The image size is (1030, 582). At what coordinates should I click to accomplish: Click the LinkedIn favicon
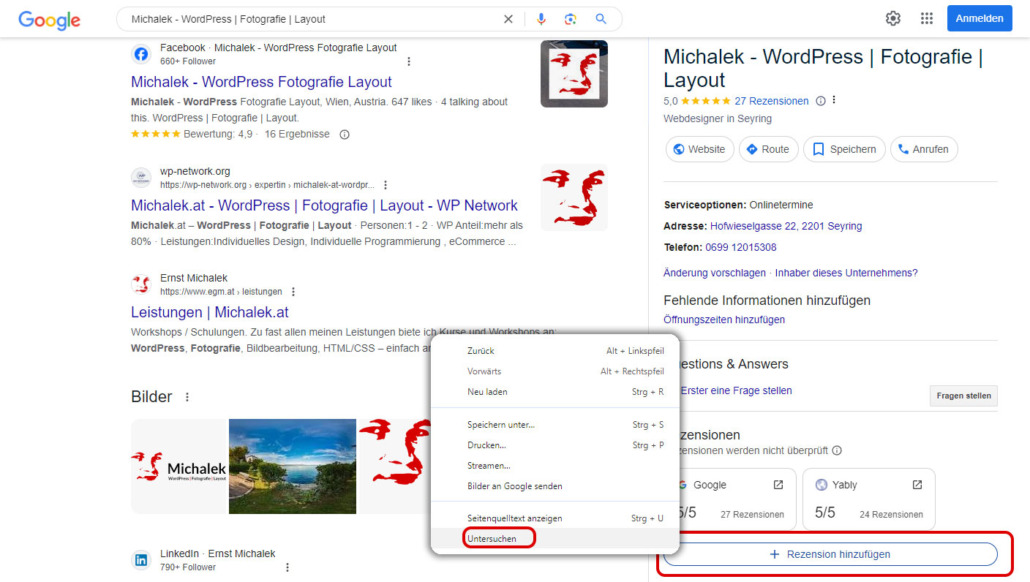141,560
